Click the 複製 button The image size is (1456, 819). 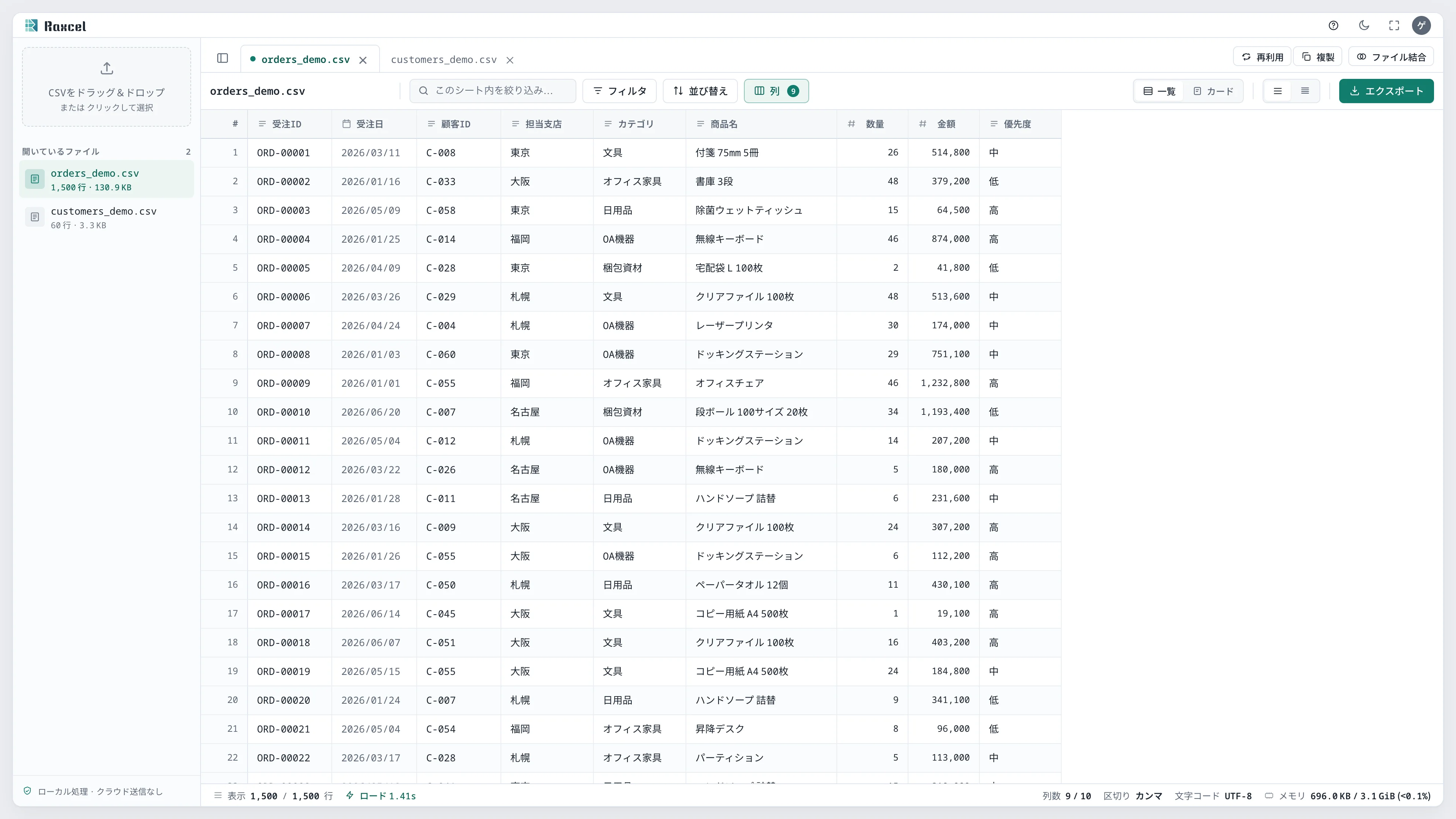(x=1318, y=57)
